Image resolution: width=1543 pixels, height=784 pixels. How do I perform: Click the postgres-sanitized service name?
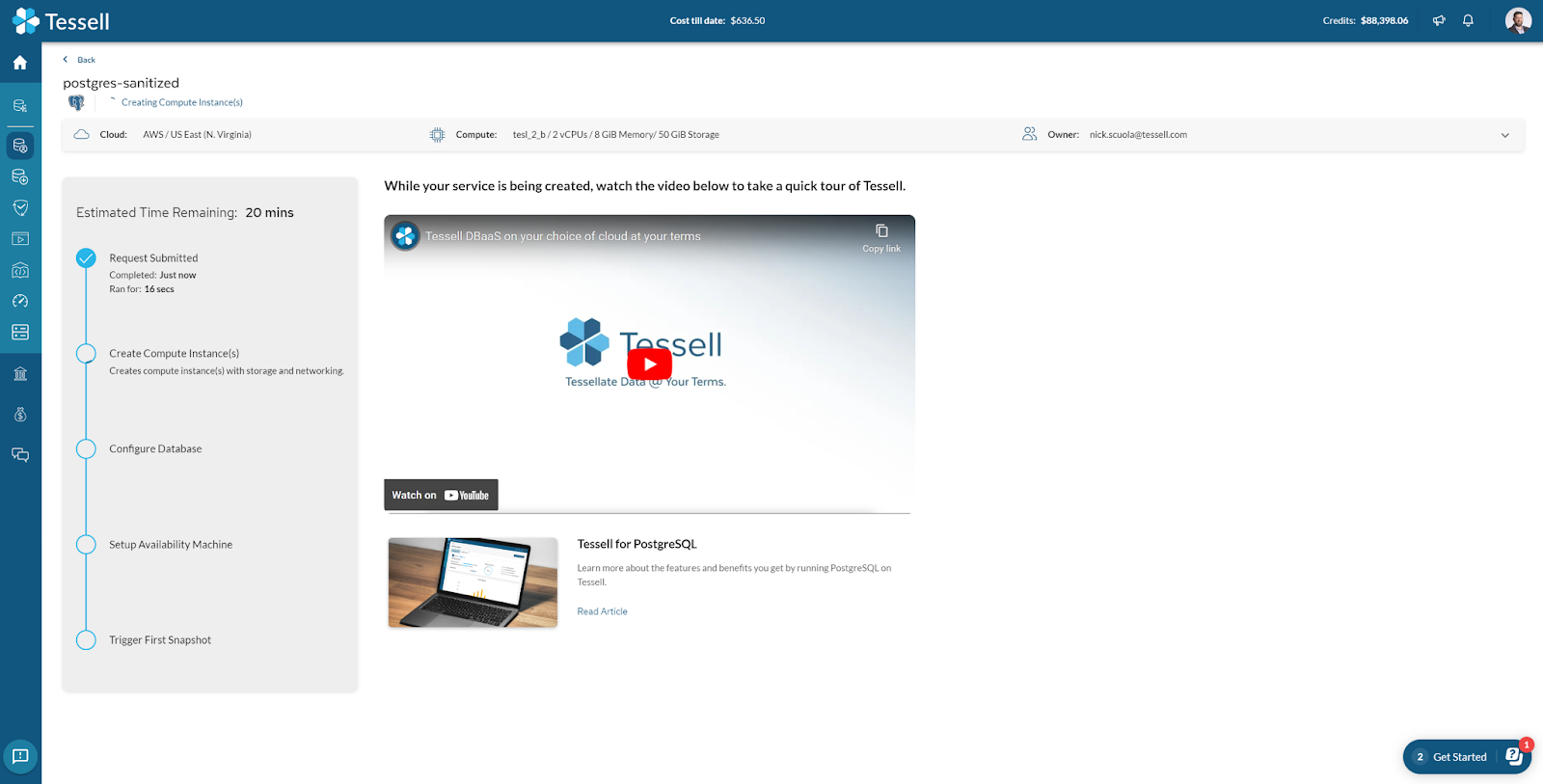tap(122, 83)
